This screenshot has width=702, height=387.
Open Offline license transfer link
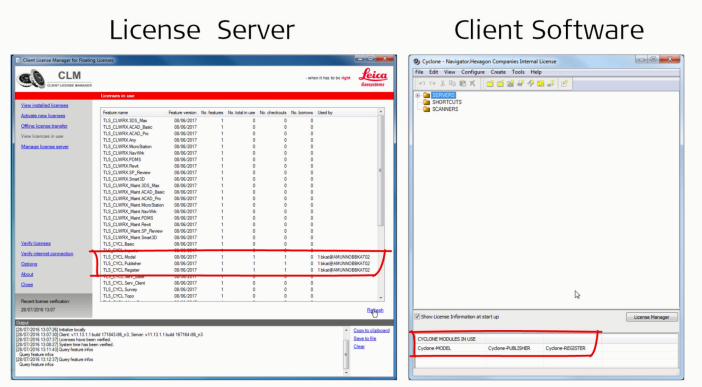pos(44,126)
